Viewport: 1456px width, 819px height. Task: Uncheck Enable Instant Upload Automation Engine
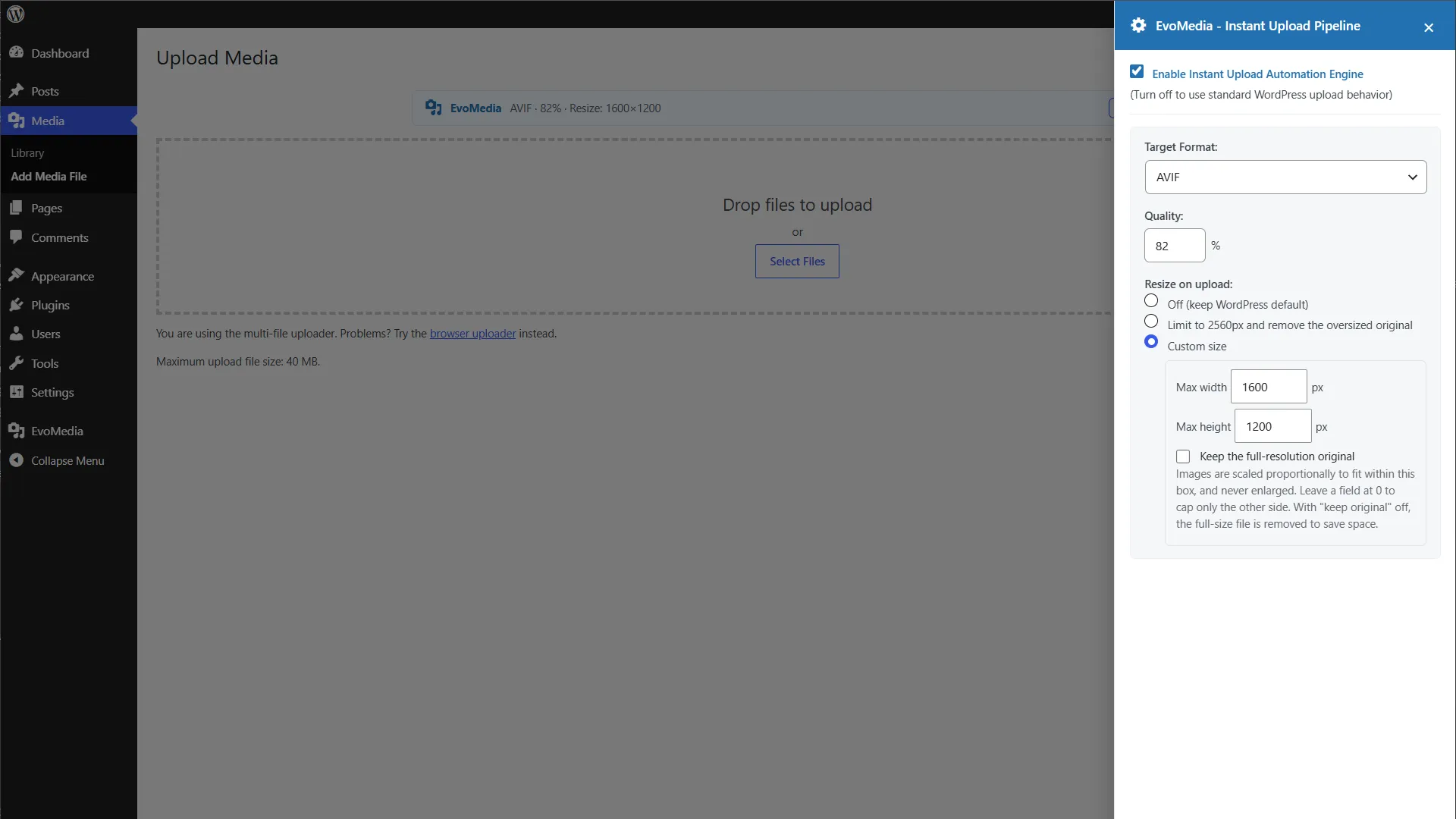1137,71
